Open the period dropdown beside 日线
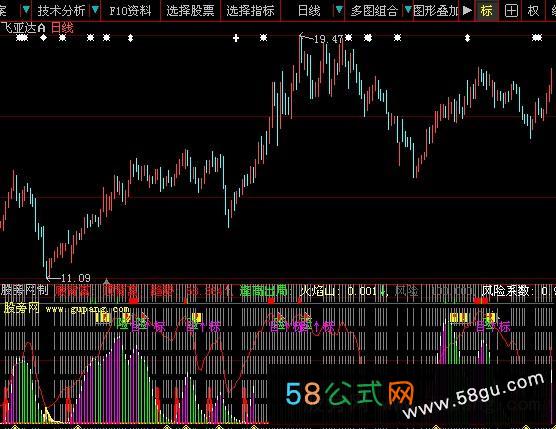 coord(339,10)
